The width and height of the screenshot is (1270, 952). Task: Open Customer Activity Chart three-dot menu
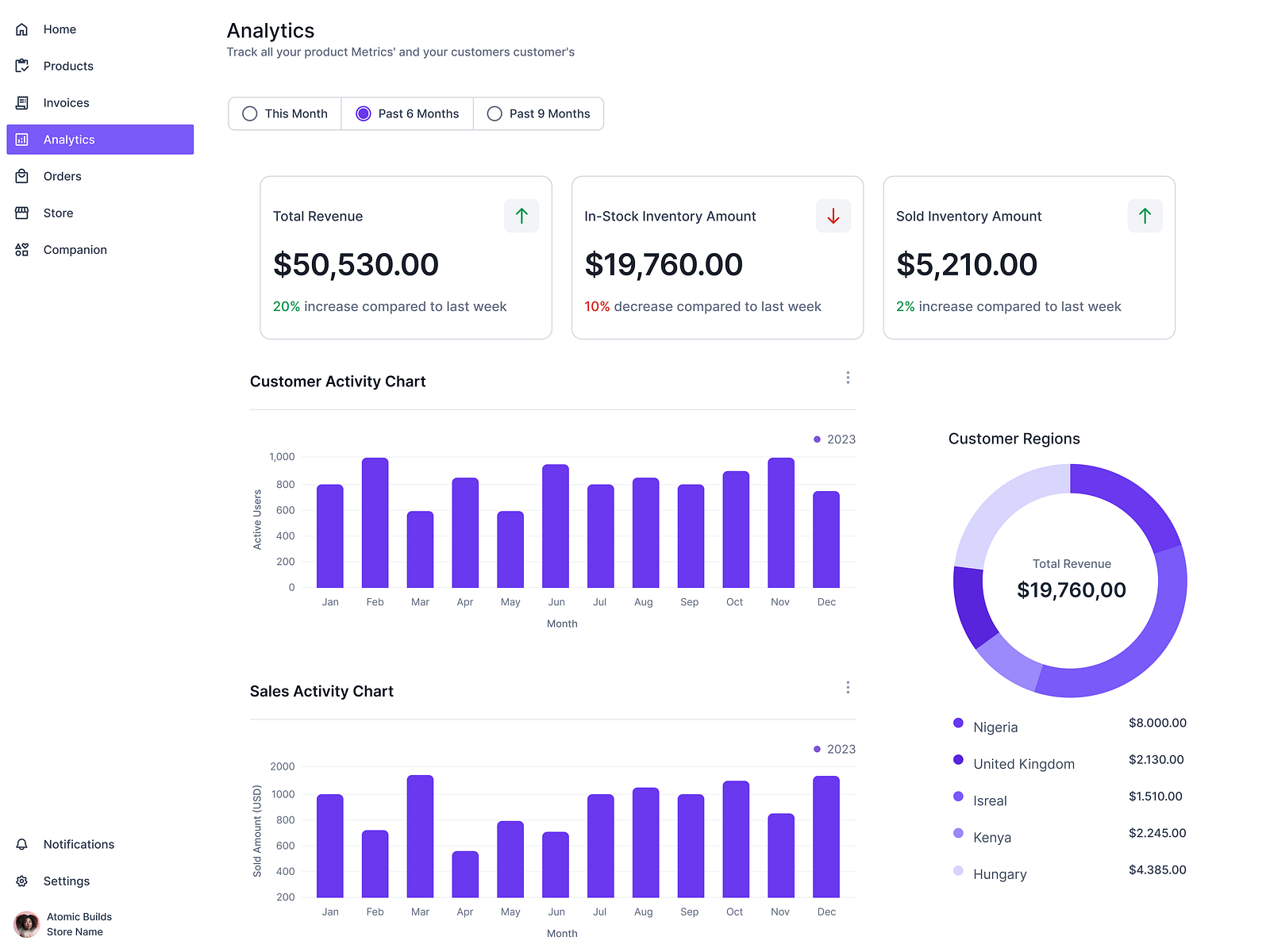point(848,378)
